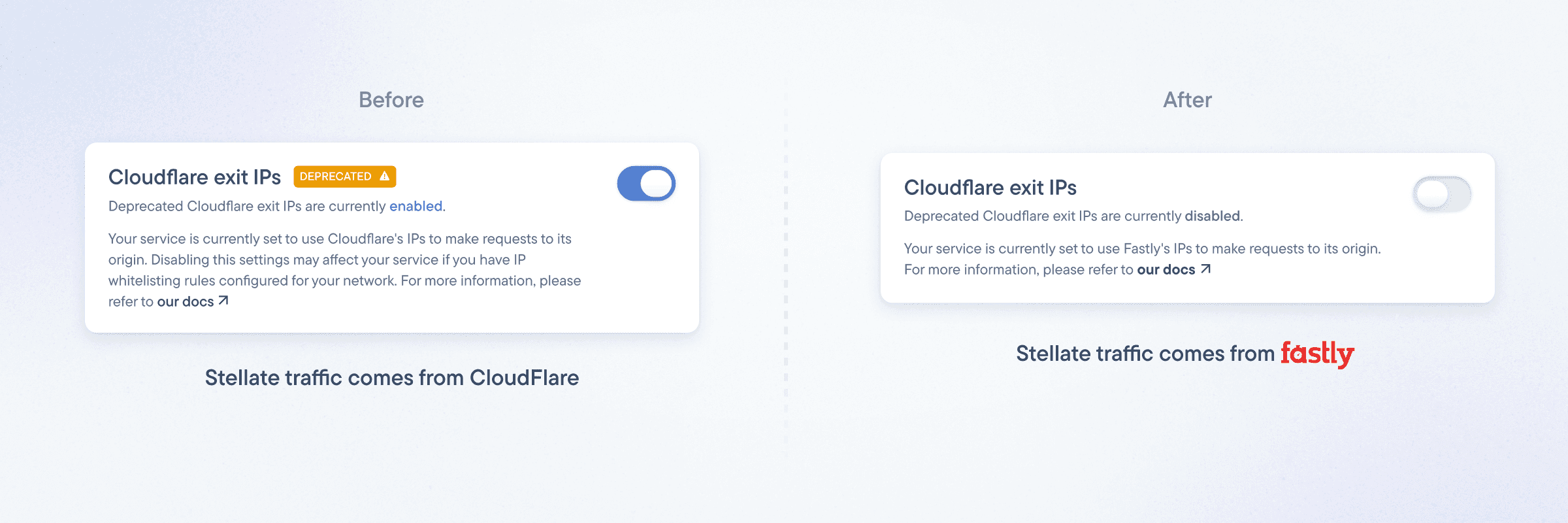Click the external arrow icon in the Before card
This screenshot has height=523, width=1568.
coord(223,301)
